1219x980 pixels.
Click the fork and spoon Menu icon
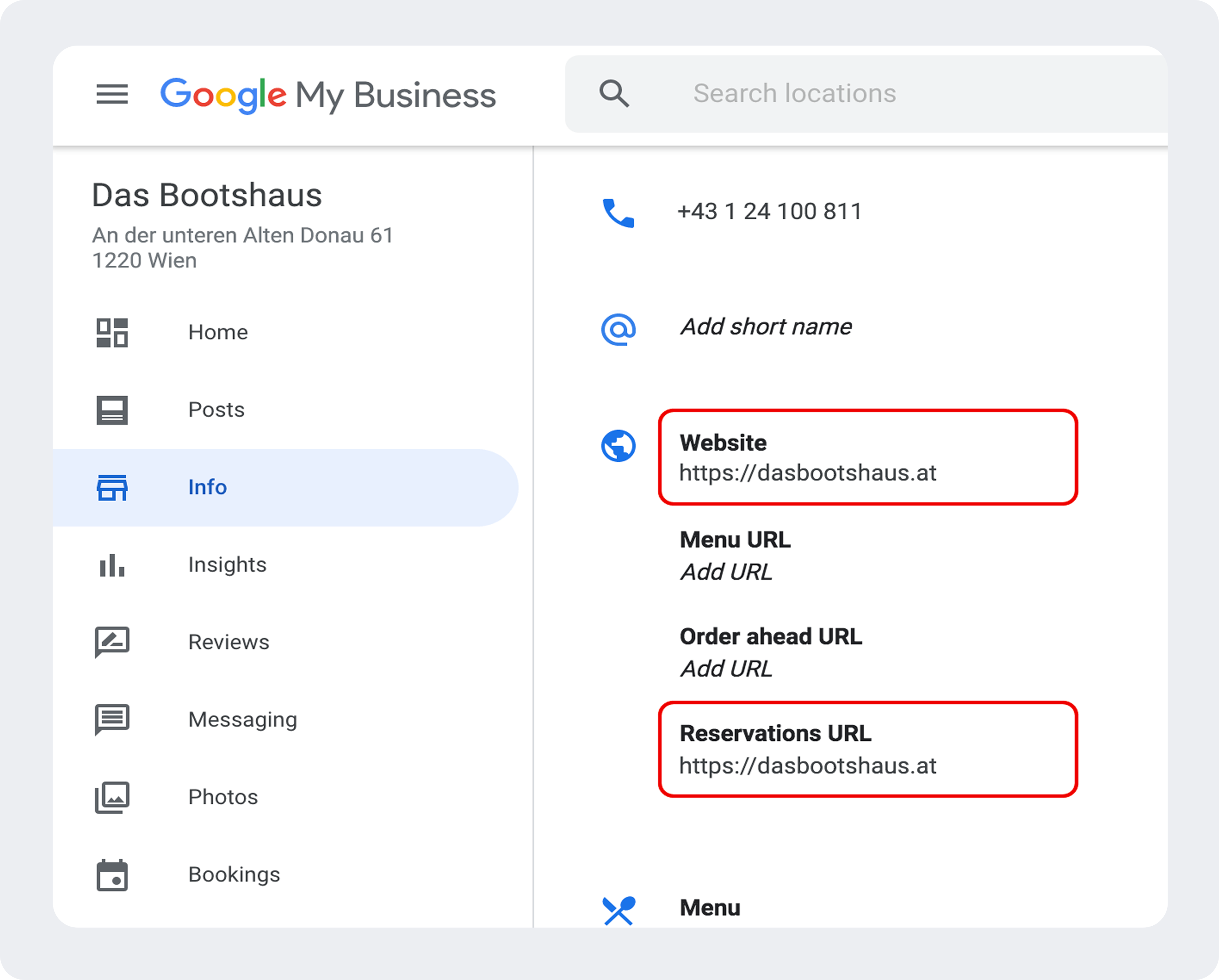[618, 910]
